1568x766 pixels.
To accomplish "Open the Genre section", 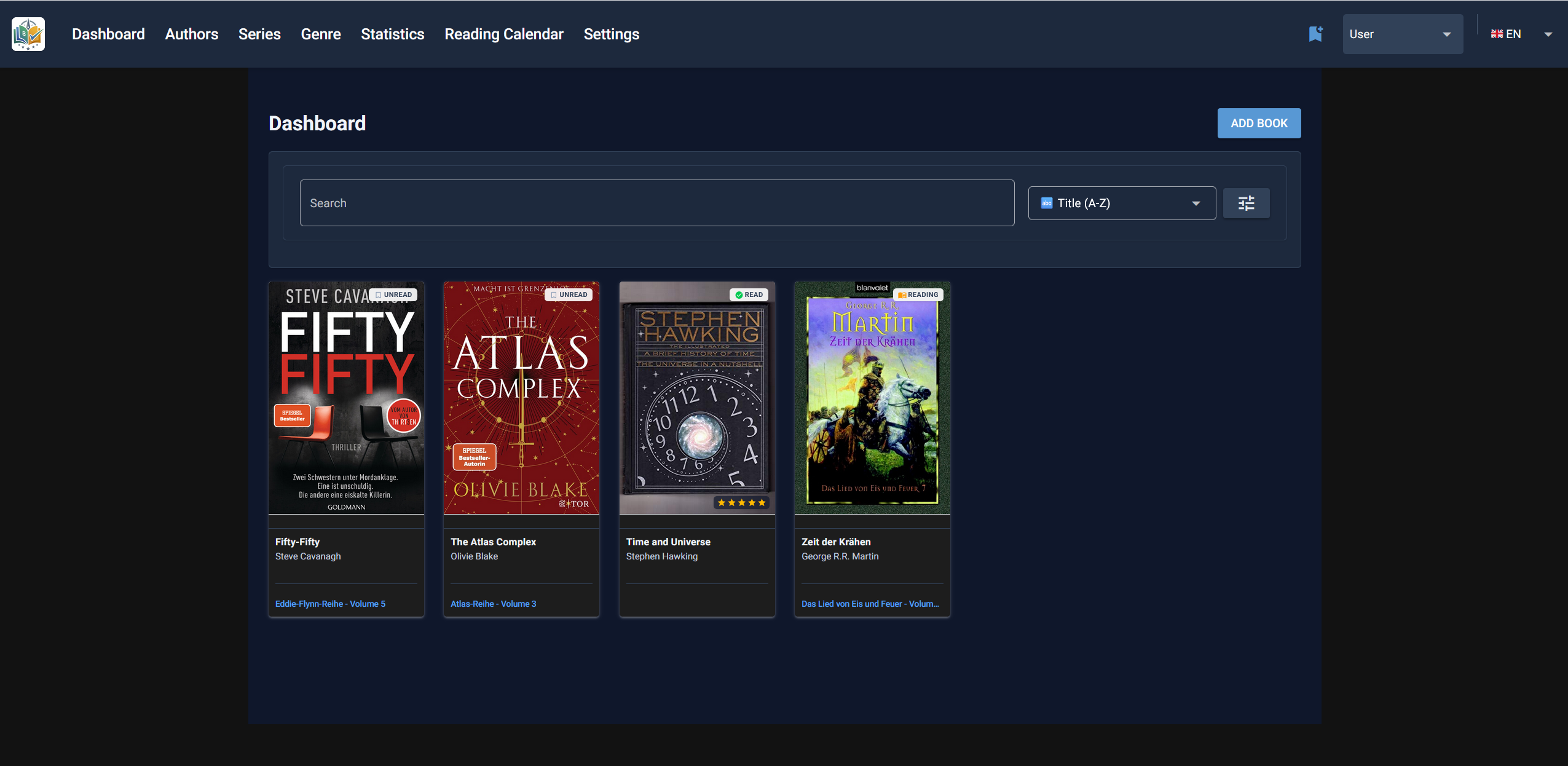I will [x=321, y=34].
